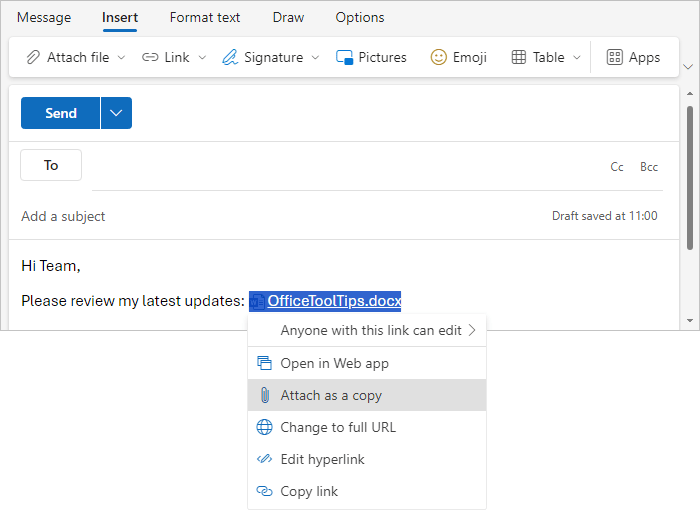Screen dimensions: 700x510
Task: Click the Open in Web app icon
Action: pyautogui.click(x=264, y=363)
